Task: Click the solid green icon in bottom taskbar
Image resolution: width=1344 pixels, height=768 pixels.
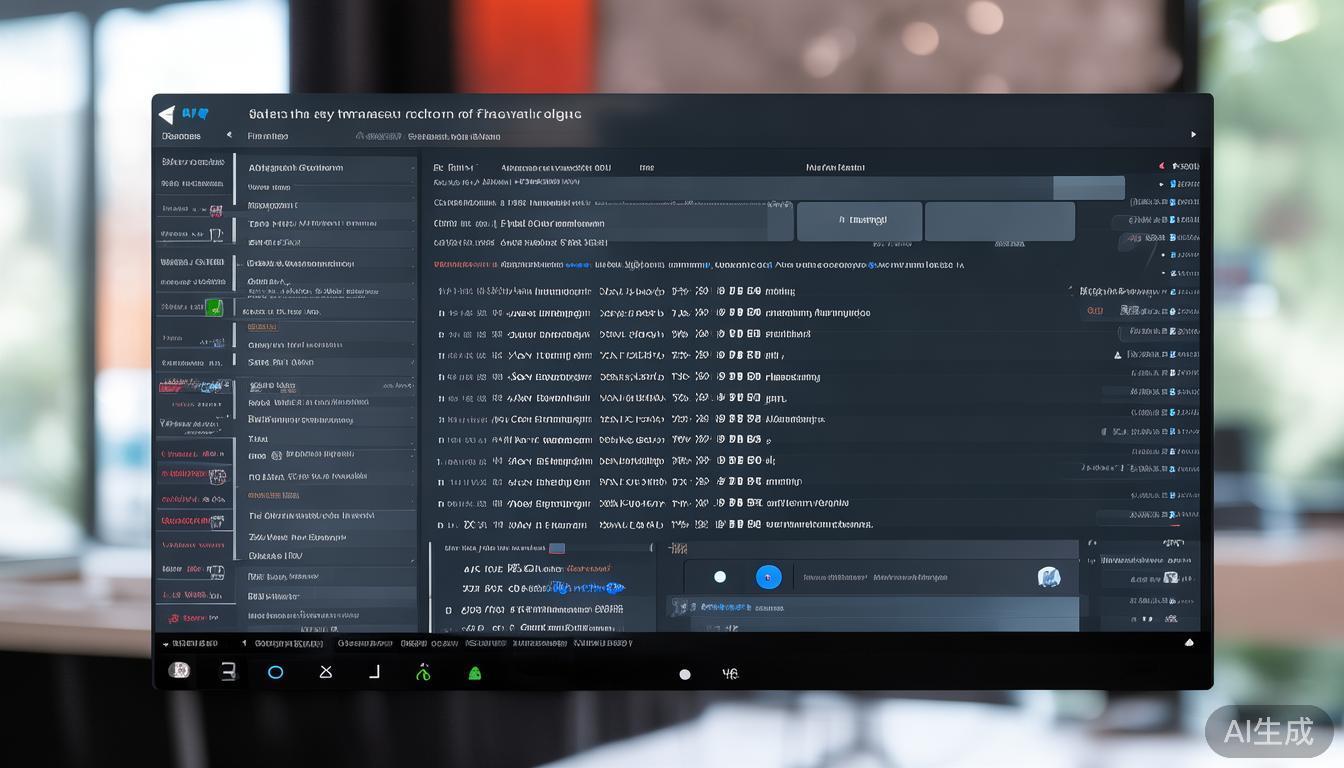Action: 475,673
